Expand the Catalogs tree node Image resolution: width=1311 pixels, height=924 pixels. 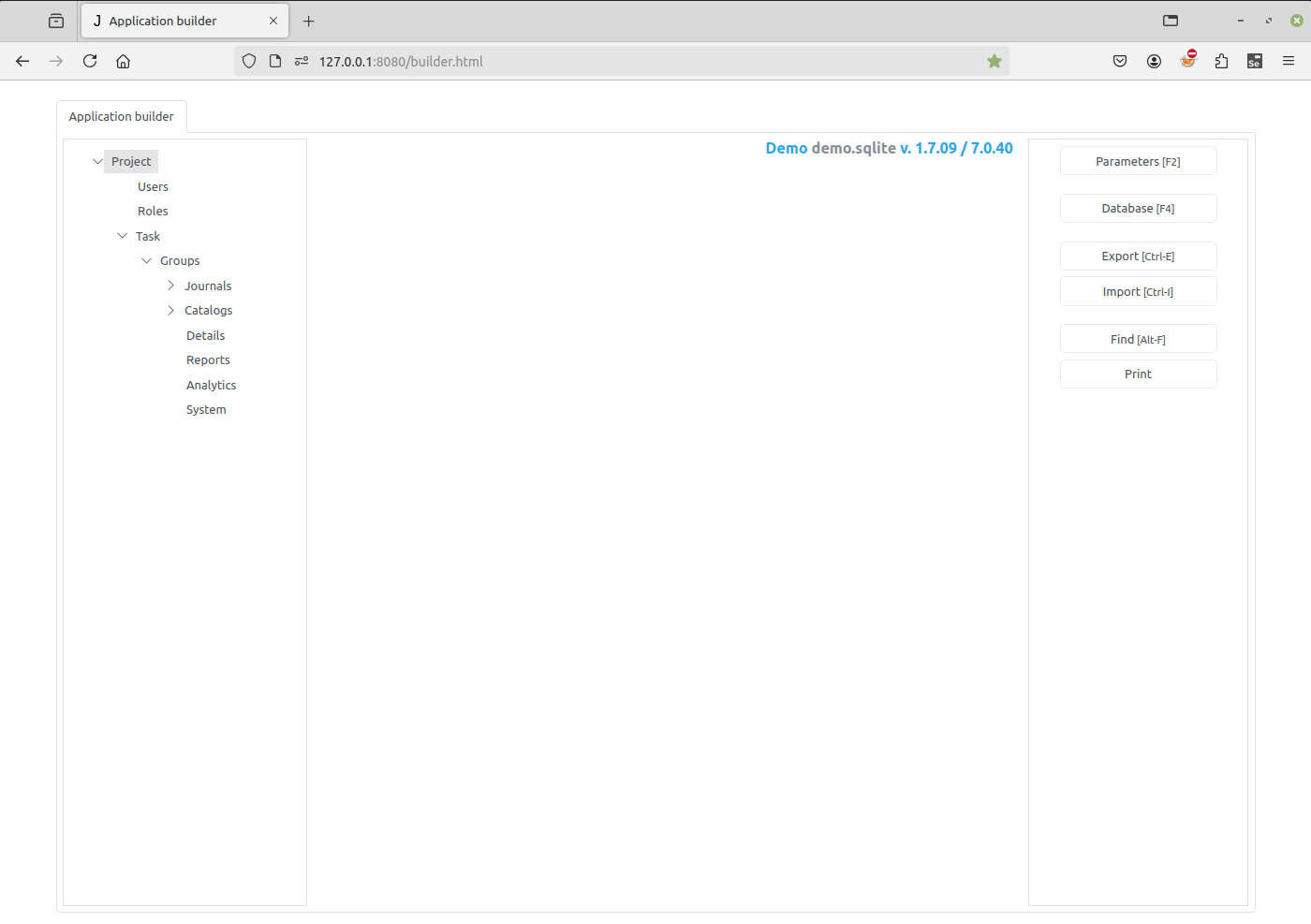pyautogui.click(x=170, y=310)
